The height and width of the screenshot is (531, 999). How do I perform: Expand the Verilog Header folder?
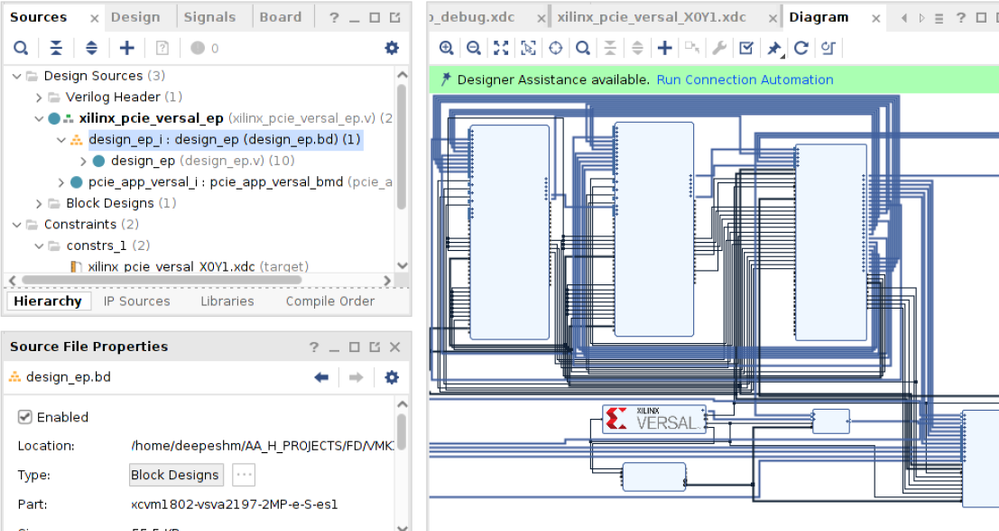coord(39,97)
